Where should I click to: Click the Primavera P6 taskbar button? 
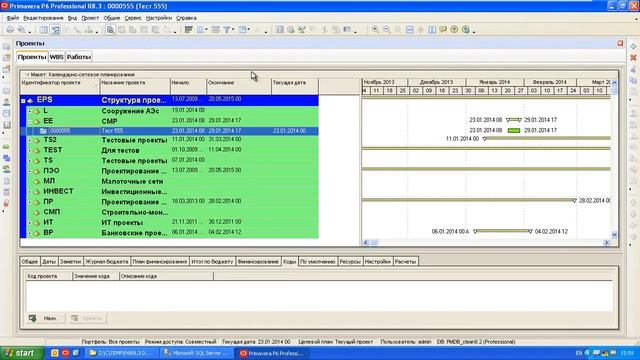273,353
